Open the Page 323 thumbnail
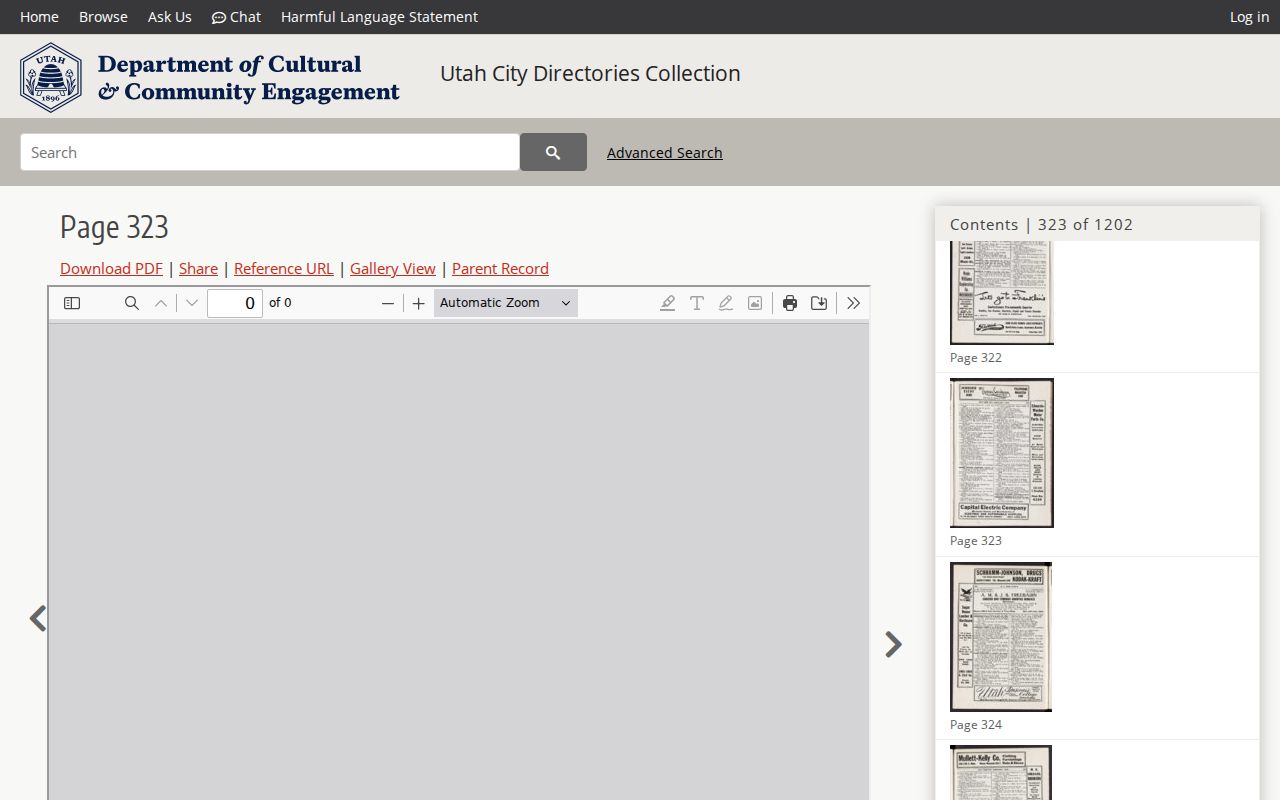1280x800 pixels. [1001, 453]
